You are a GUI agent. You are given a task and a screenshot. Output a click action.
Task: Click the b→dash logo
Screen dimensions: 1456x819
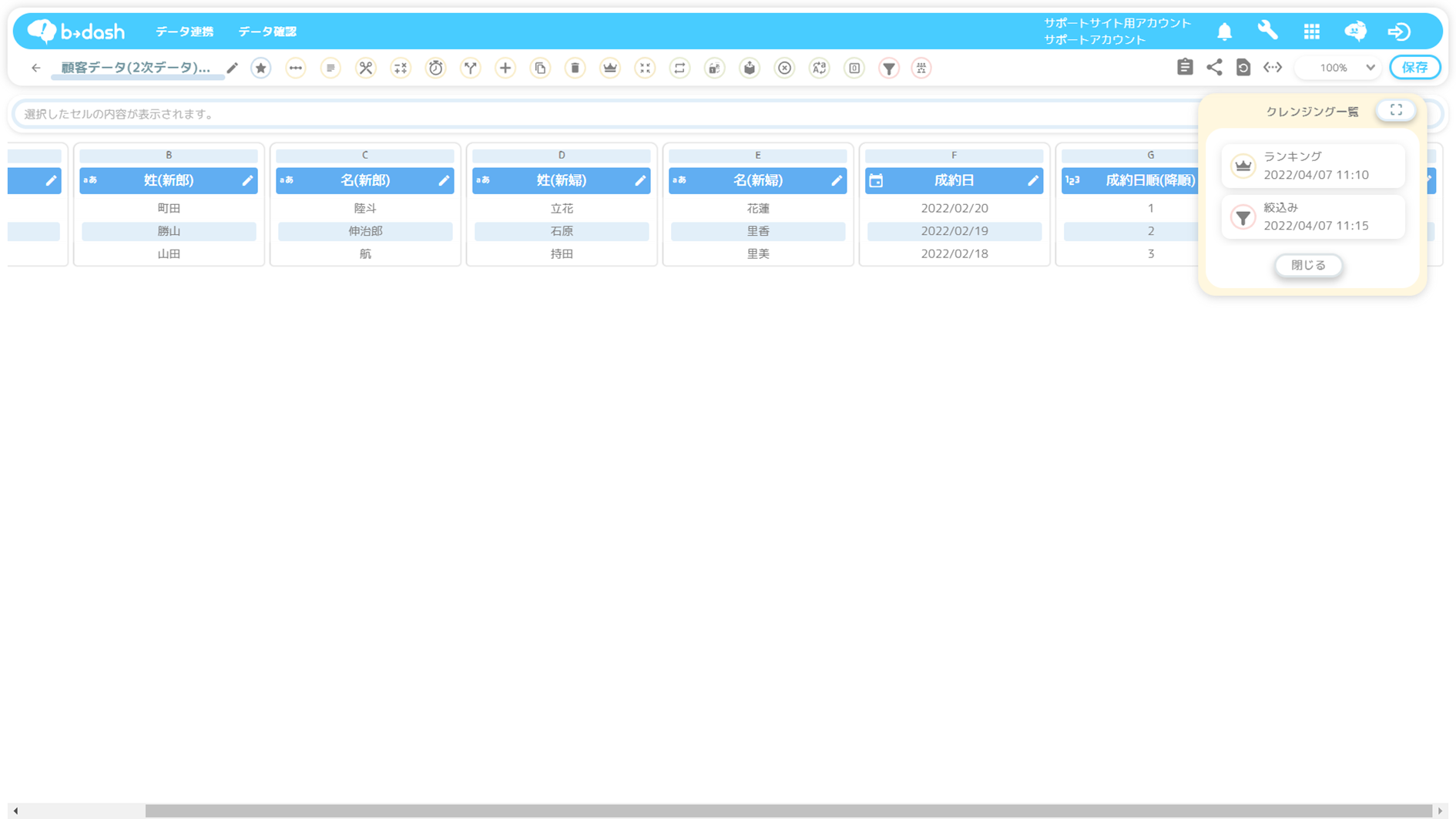point(75,31)
